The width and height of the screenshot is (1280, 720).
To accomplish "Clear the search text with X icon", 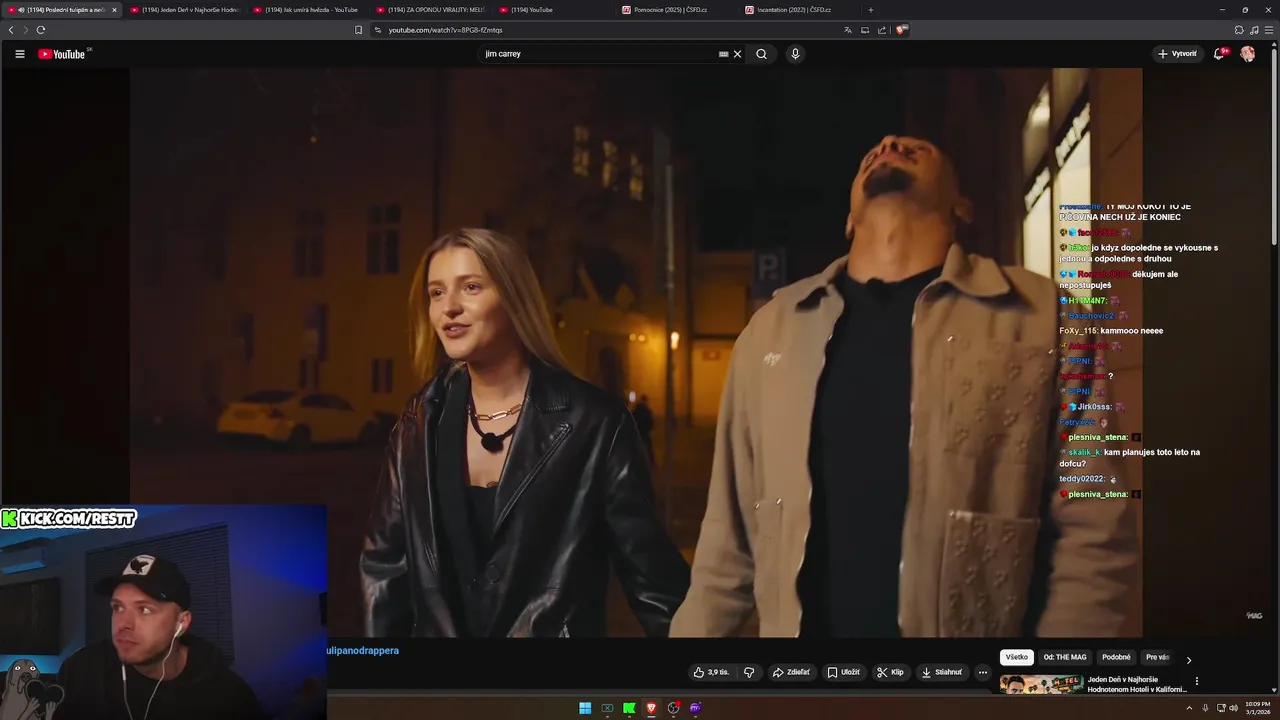I will (738, 54).
